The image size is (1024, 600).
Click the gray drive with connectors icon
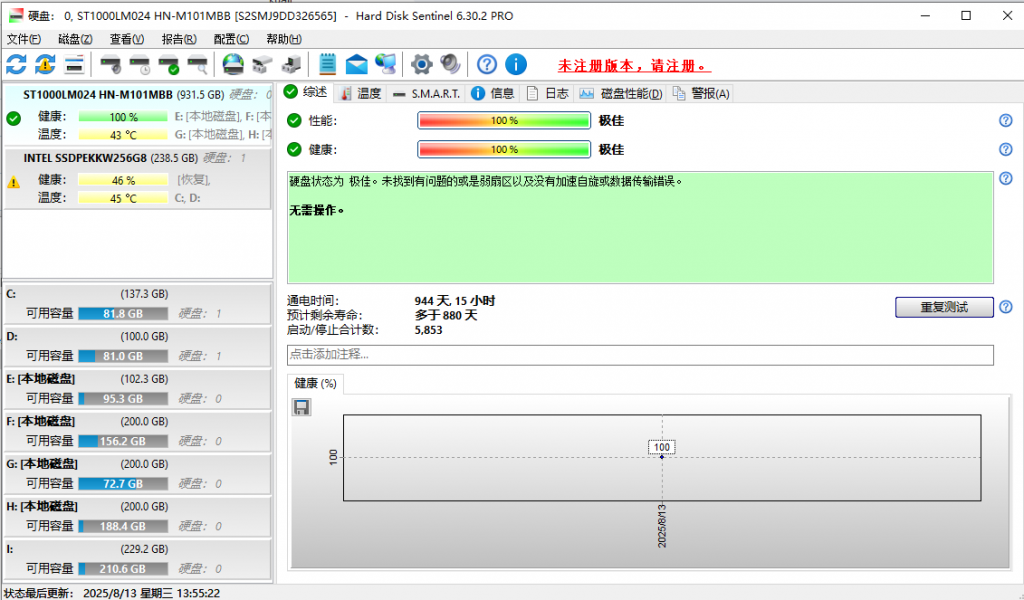262,65
